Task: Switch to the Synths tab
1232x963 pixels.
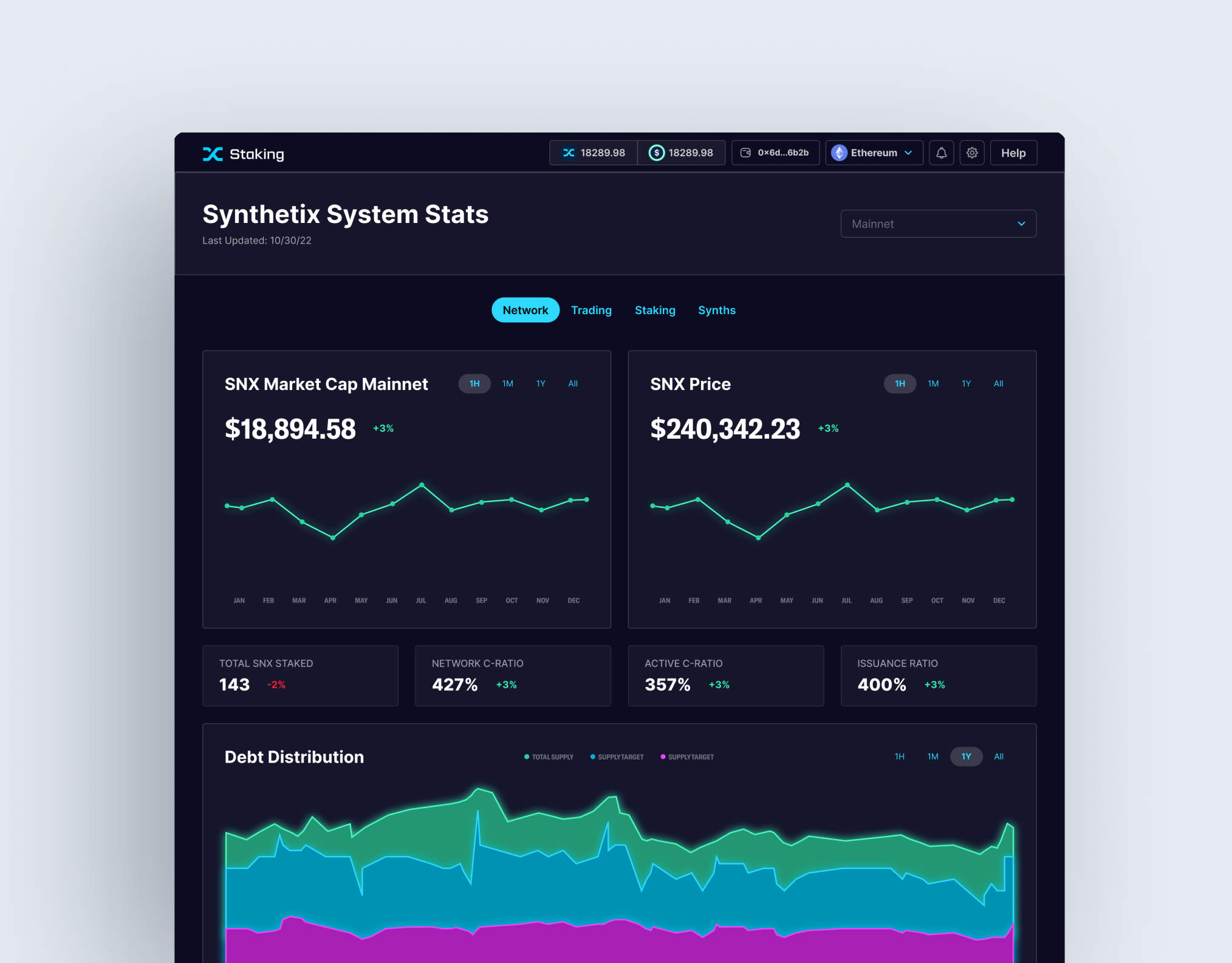Action: click(716, 310)
